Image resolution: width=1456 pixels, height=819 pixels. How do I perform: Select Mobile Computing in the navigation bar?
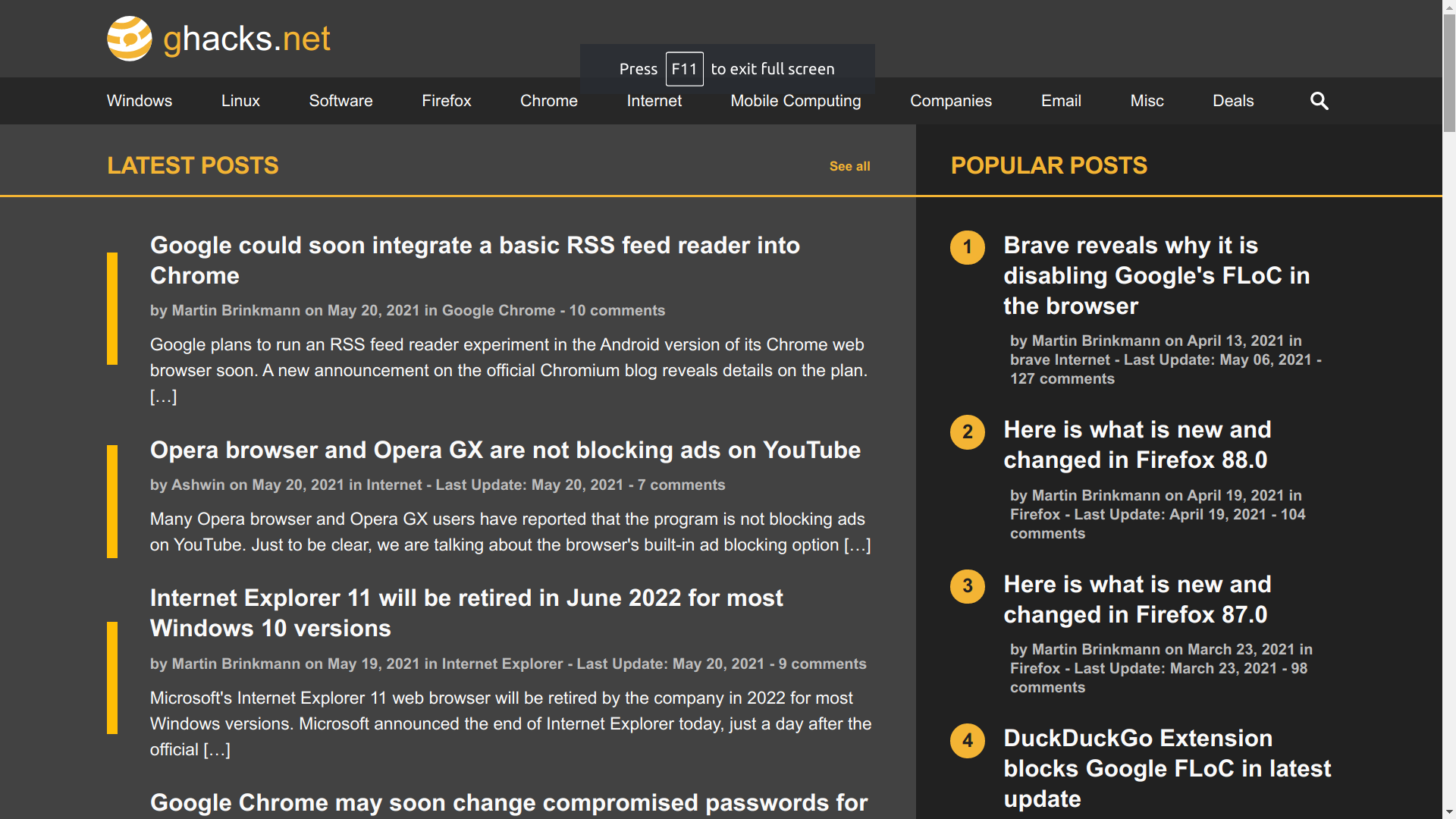[x=795, y=101]
